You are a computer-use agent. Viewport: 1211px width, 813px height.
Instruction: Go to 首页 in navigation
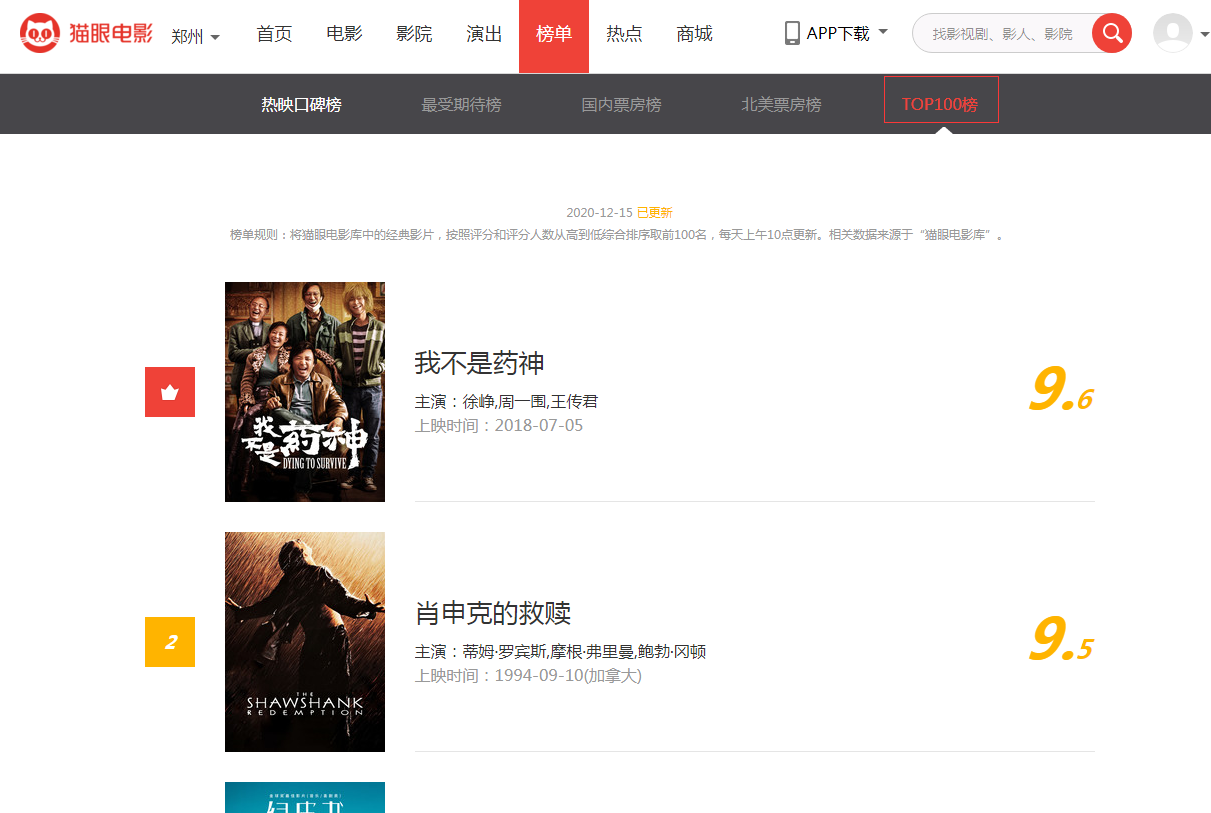pyautogui.click(x=274, y=34)
